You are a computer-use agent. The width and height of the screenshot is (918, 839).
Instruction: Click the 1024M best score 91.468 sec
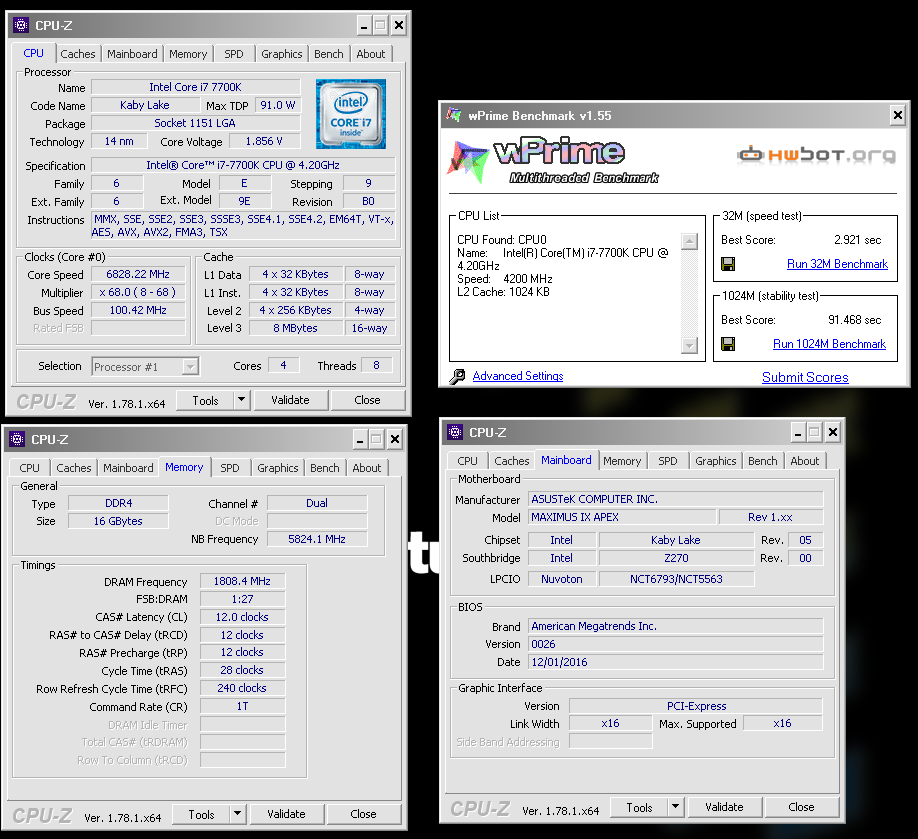coord(854,320)
